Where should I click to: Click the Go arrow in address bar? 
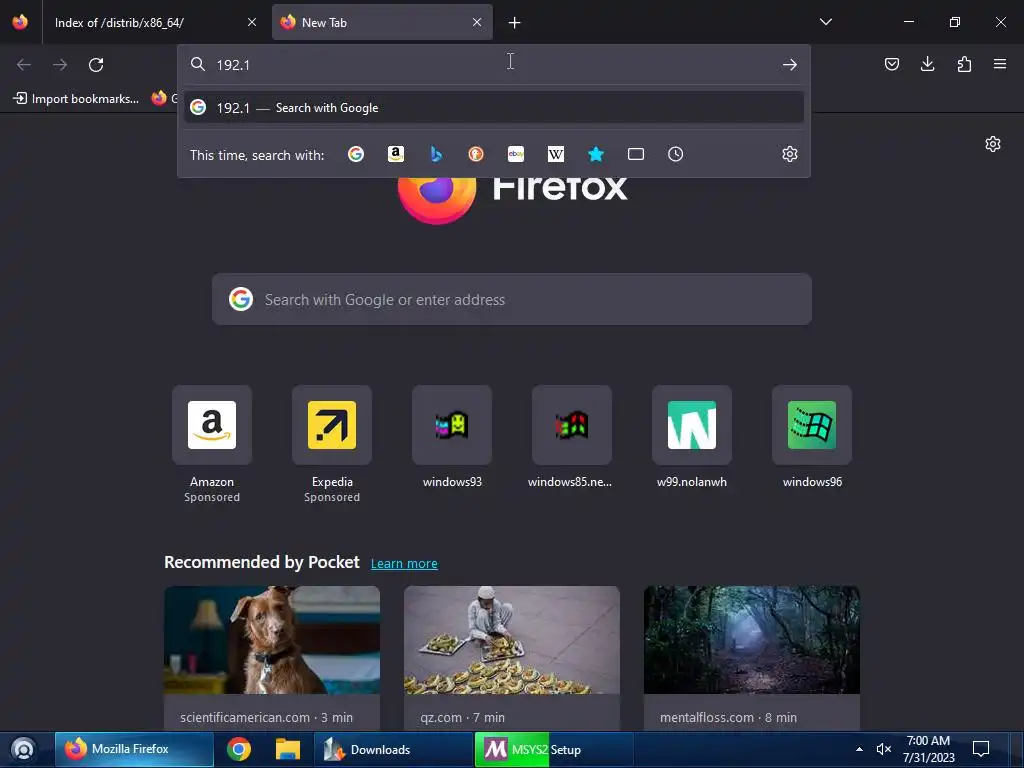coord(790,65)
